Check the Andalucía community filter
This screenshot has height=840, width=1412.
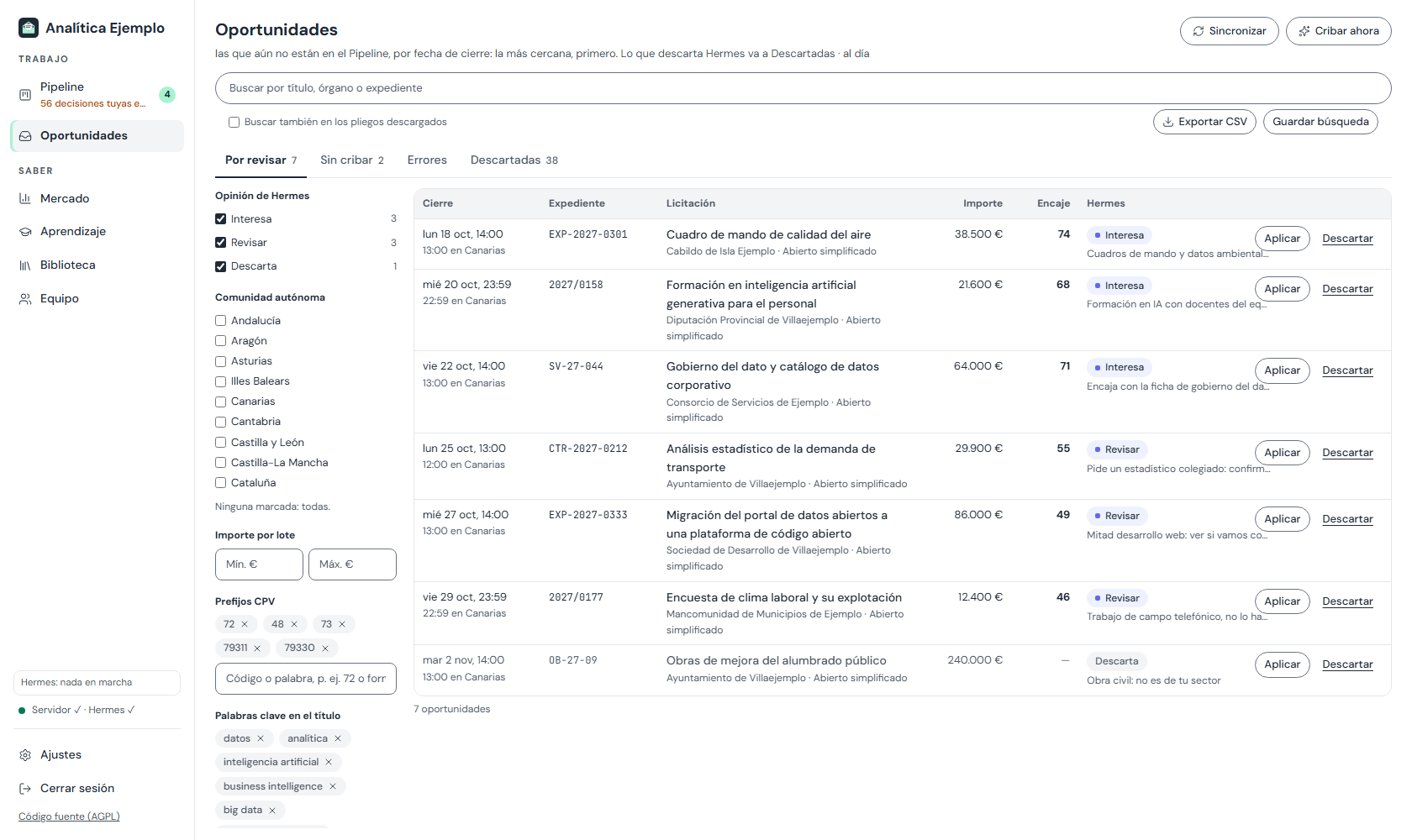(x=221, y=321)
